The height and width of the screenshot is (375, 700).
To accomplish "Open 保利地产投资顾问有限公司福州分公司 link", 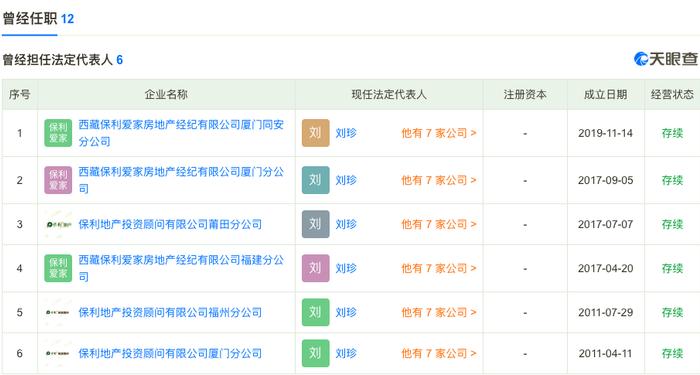I will click(x=170, y=312).
